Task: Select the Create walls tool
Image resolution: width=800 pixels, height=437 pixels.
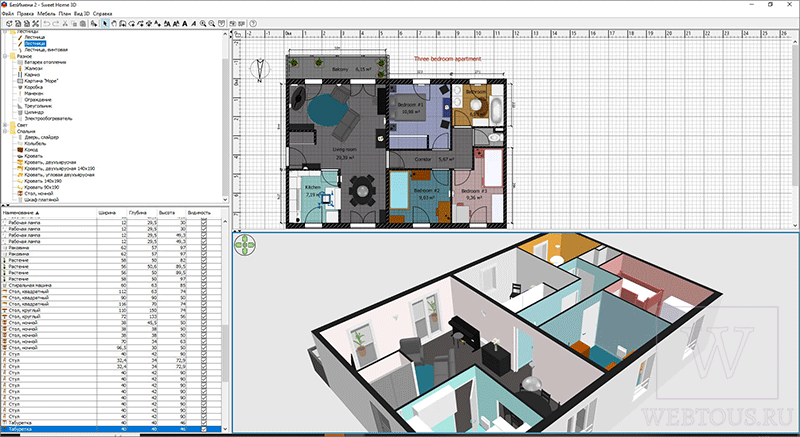Action: (123, 23)
